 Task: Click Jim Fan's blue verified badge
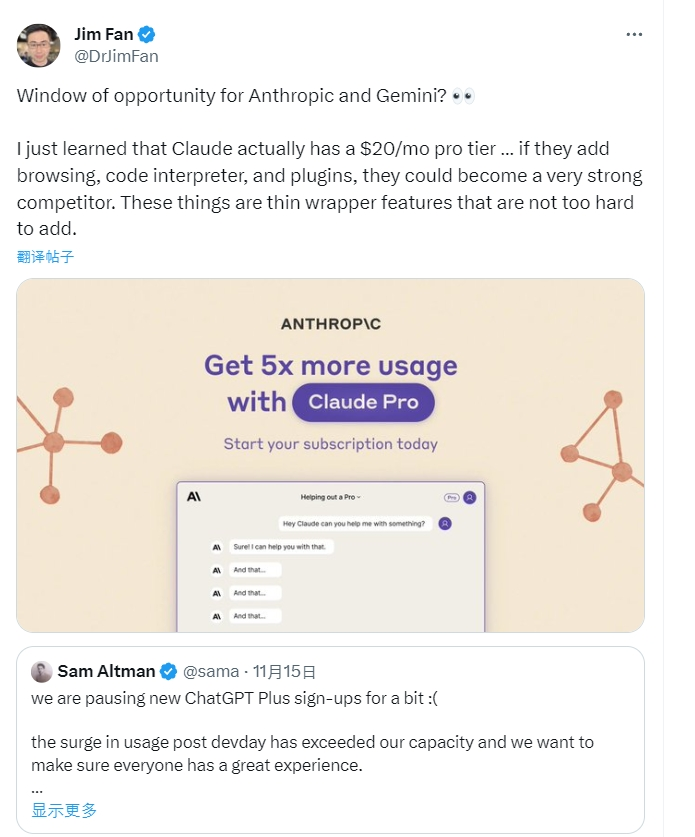click(x=146, y=35)
